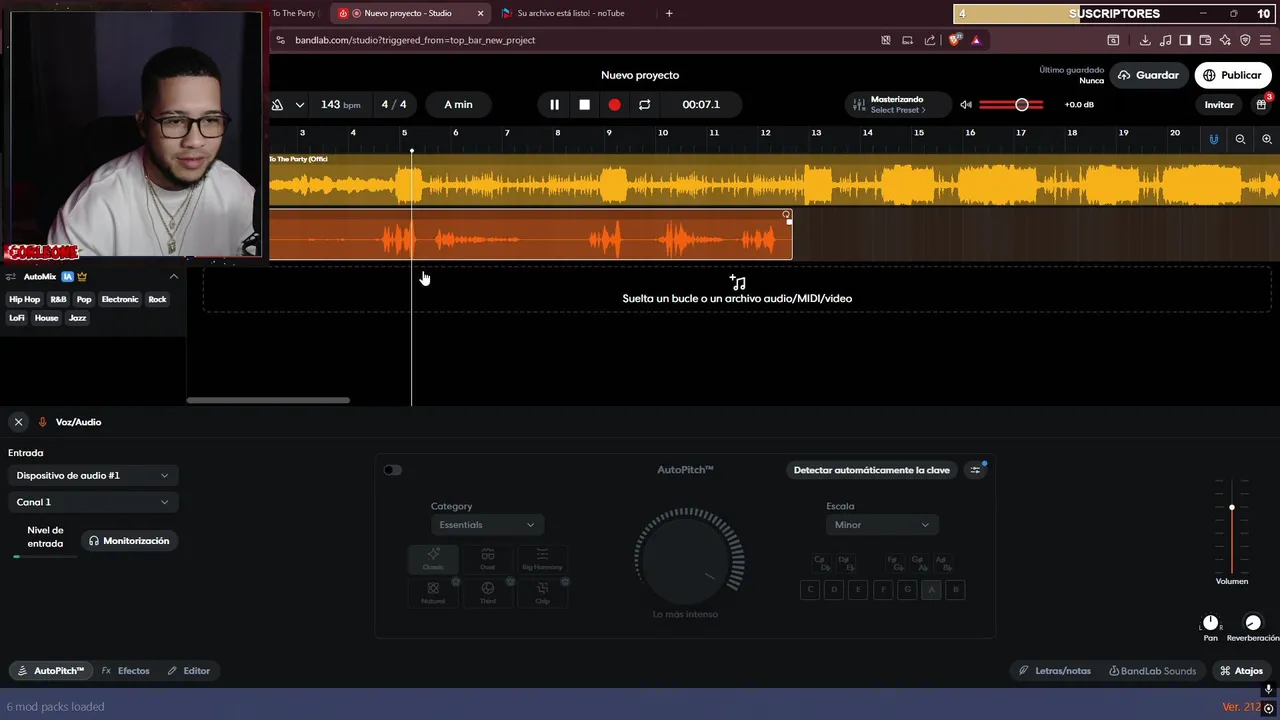Click Detectar automáticamente la clave

tap(872, 470)
